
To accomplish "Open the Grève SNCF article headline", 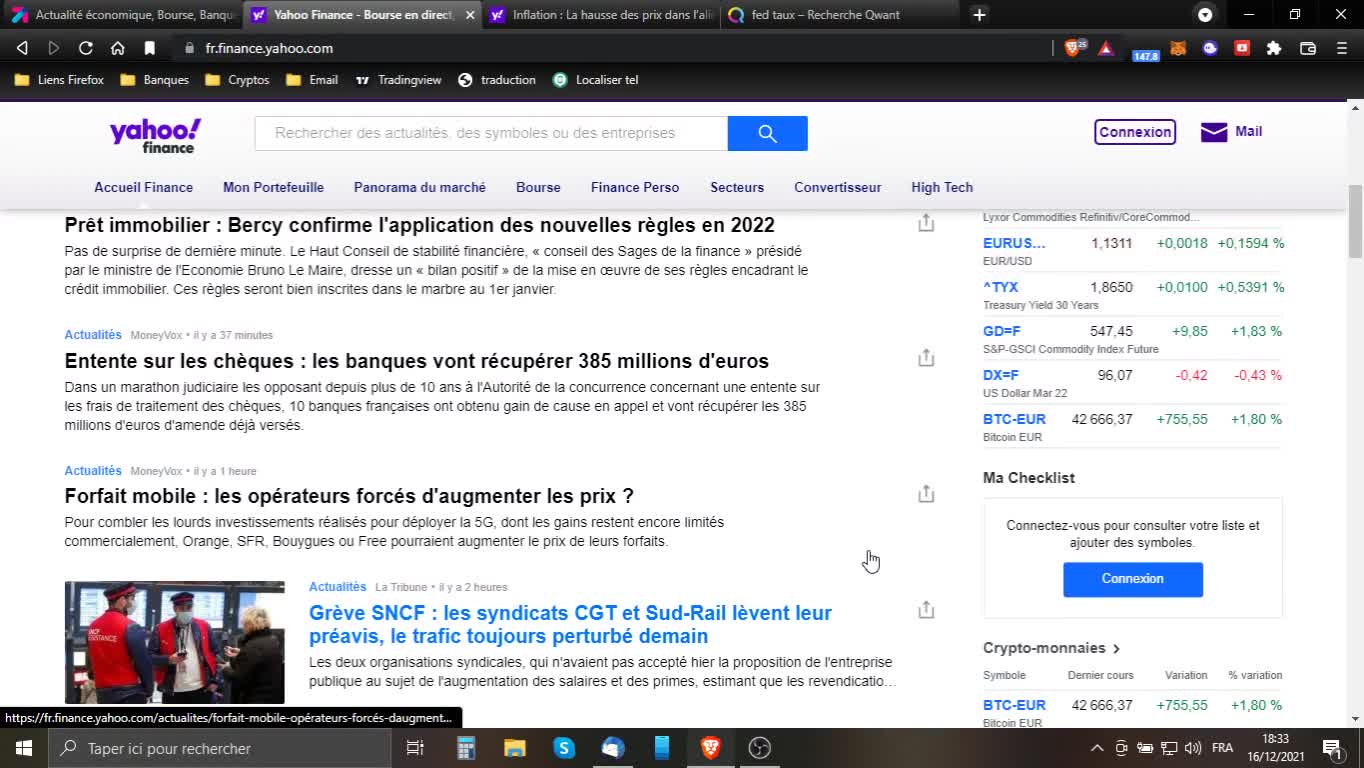I will pos(570,624).
